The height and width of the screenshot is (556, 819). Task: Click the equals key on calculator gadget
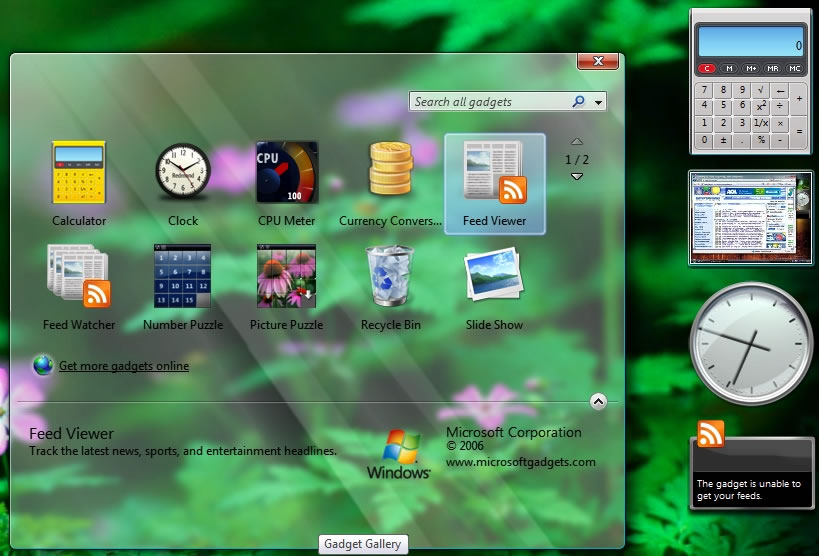click(x=799, y=132)
